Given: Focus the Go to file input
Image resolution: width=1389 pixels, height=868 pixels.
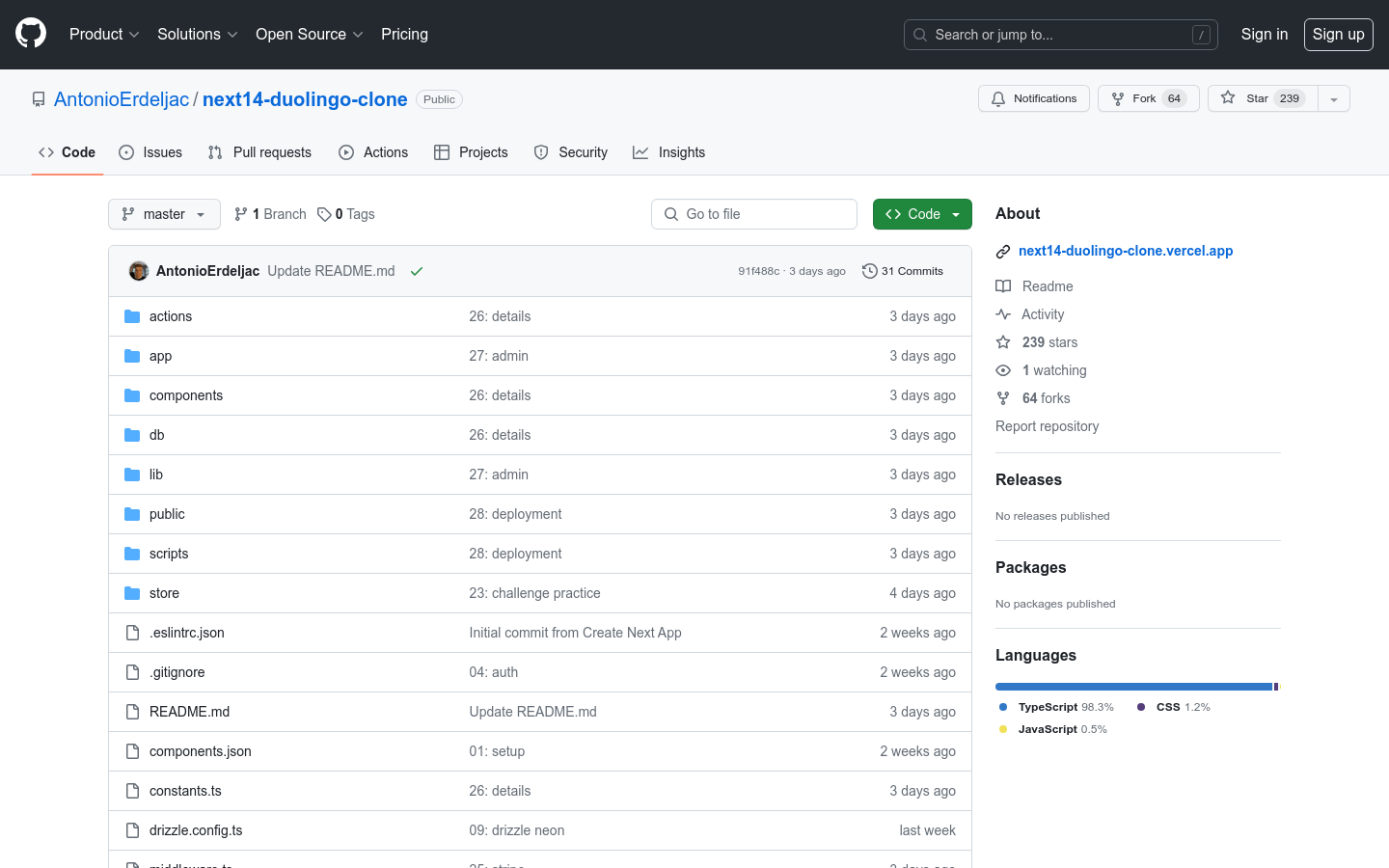Looking at the screenshot, I should [x=754, y=214].
